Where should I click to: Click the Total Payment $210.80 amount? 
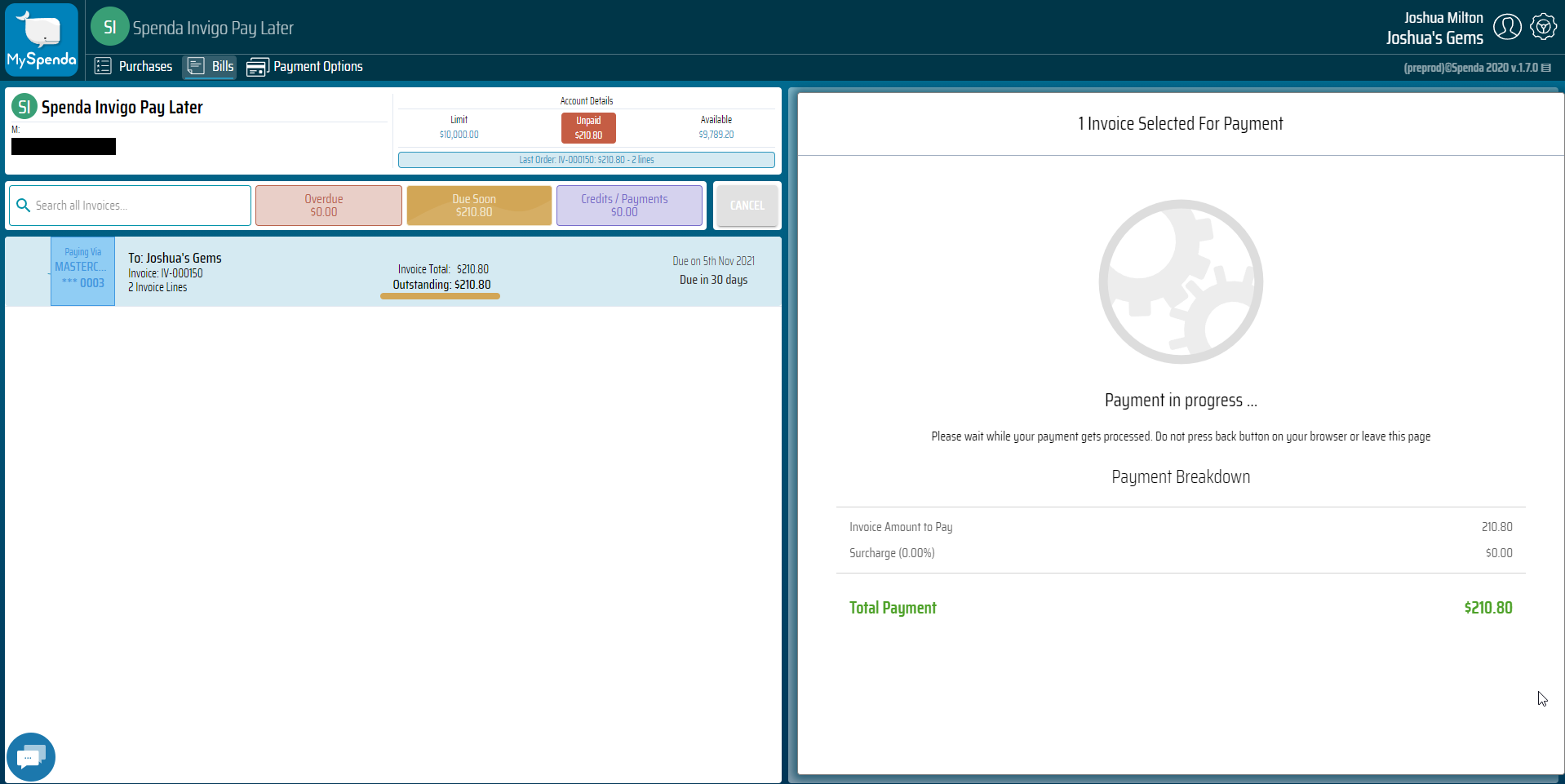pos(1488,608)
